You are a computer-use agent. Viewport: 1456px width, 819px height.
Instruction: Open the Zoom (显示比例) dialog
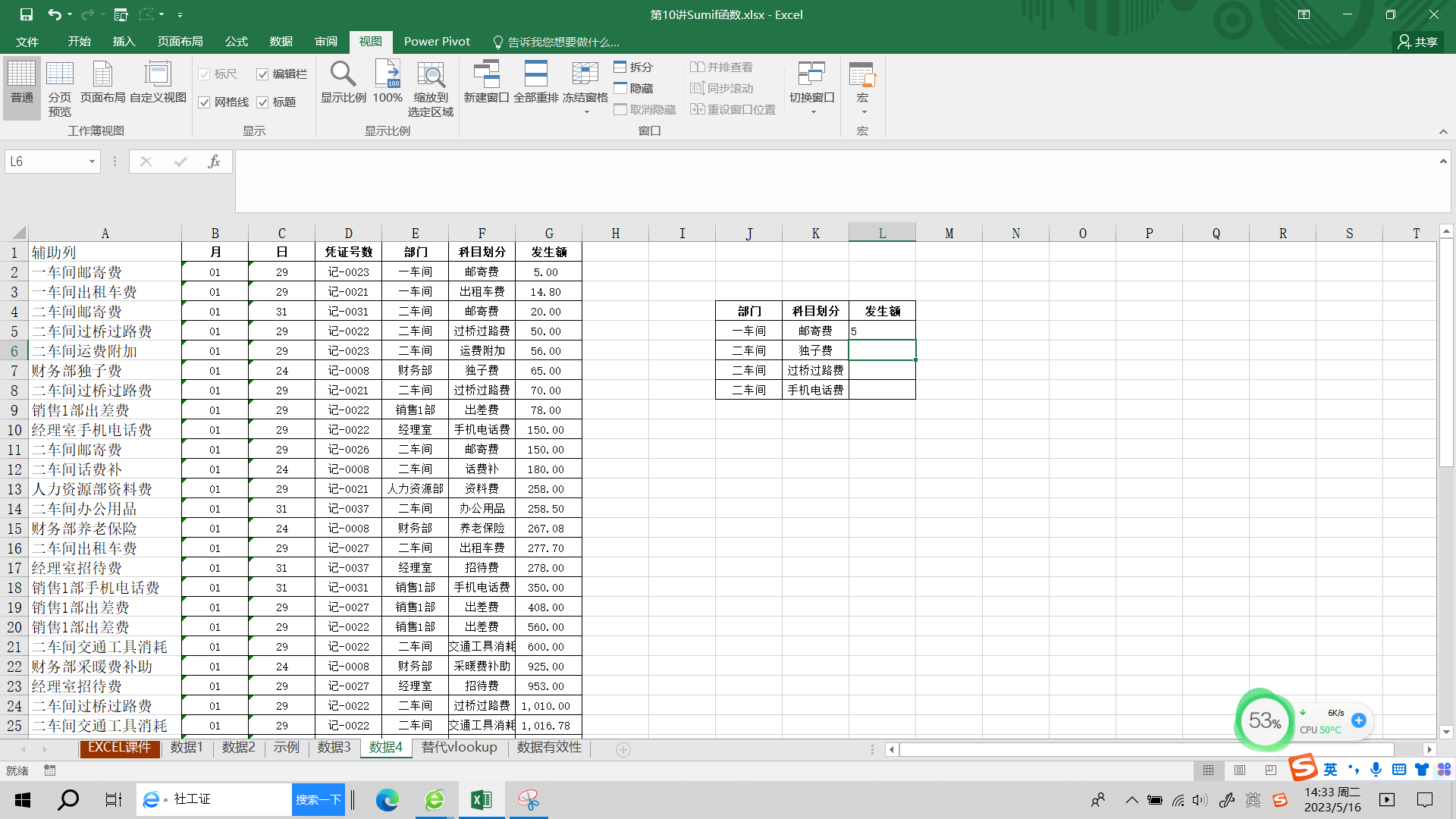pyautogui.click(x=343, y=82)
